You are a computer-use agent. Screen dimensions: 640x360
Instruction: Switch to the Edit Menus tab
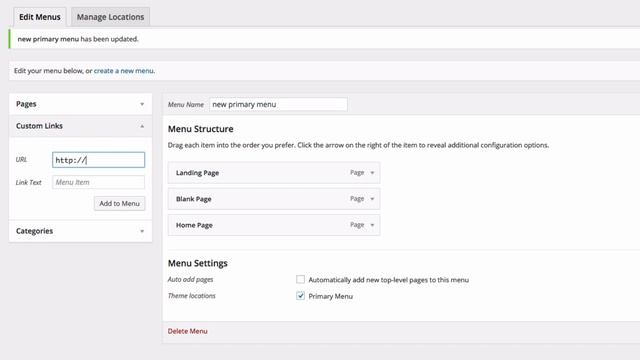(40, 17)
